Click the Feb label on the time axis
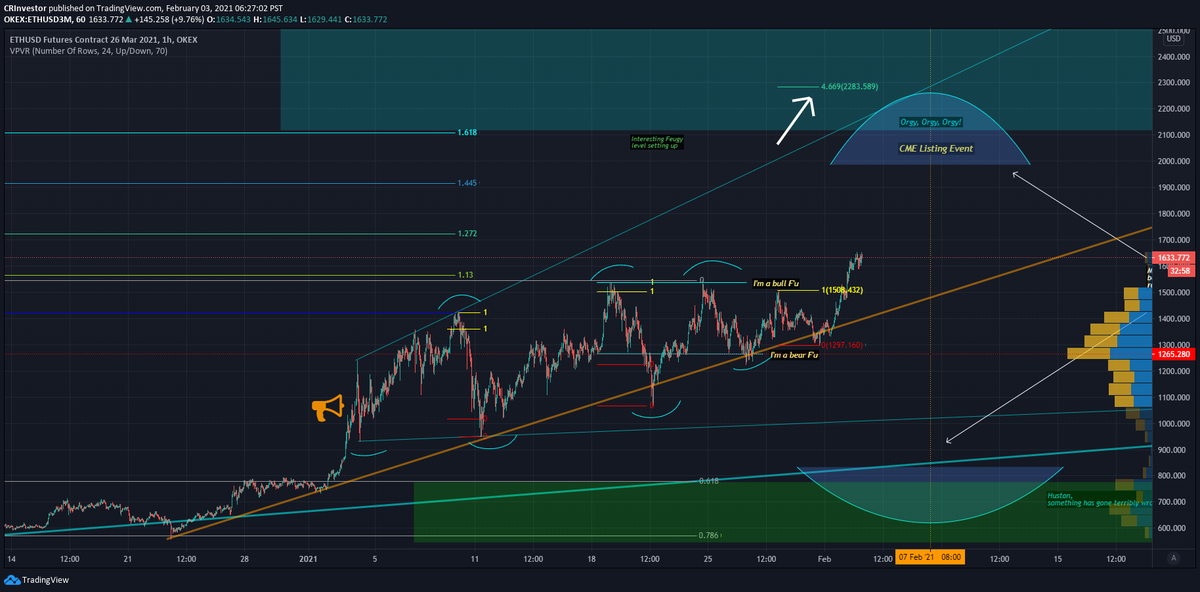Viewport: 1200px width, 592px height. coord(825,558)
